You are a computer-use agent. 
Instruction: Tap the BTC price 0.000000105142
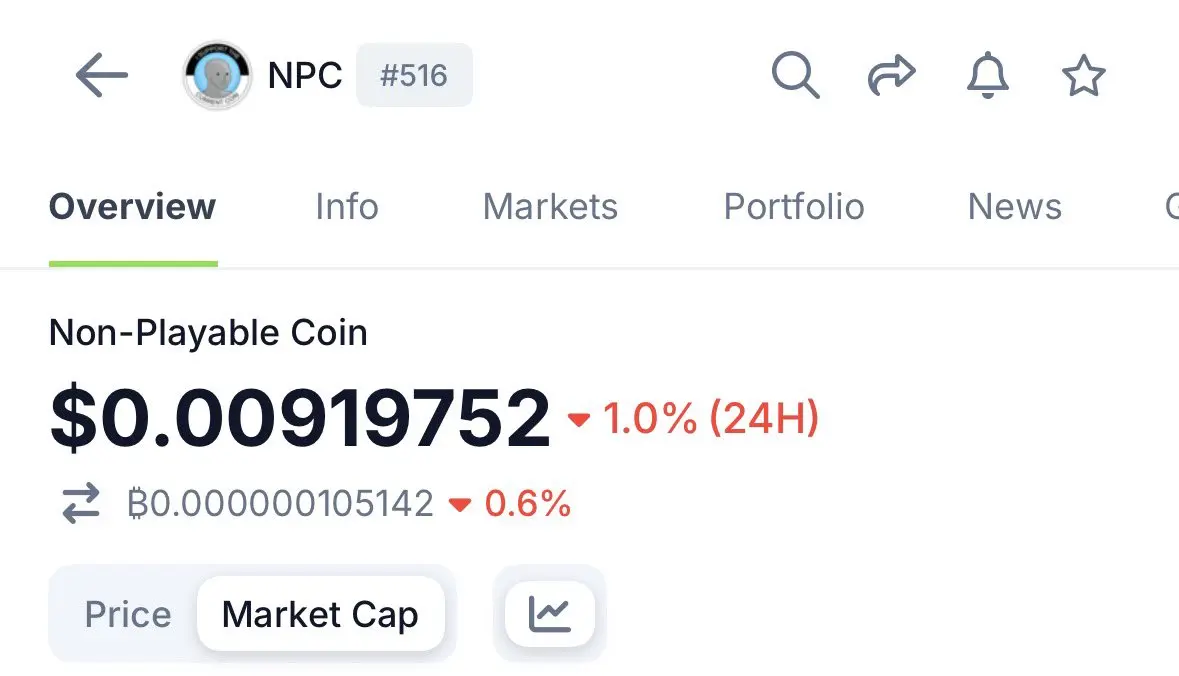280,503
